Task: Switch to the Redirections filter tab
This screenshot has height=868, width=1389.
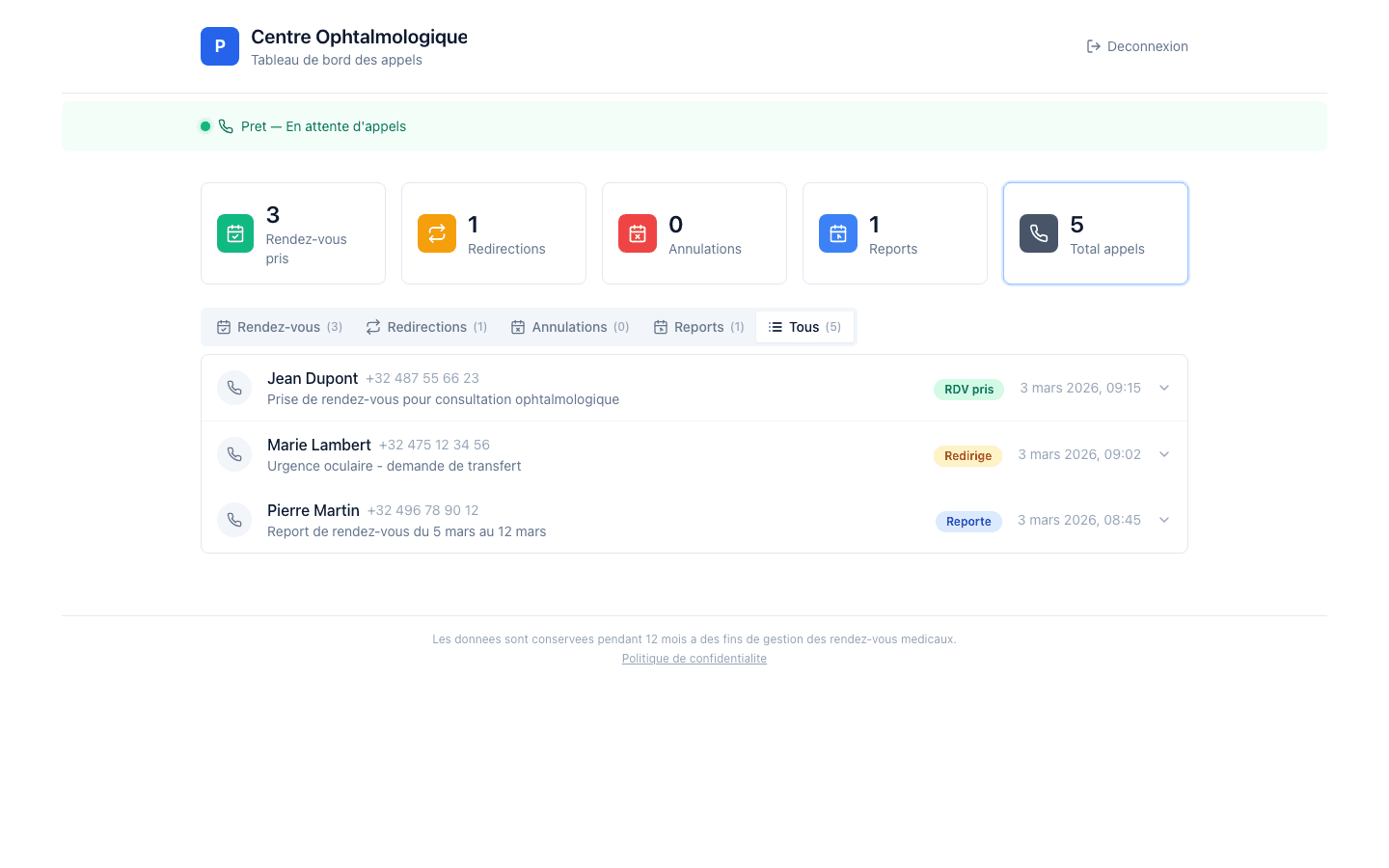Action: [x=425, y=327]
